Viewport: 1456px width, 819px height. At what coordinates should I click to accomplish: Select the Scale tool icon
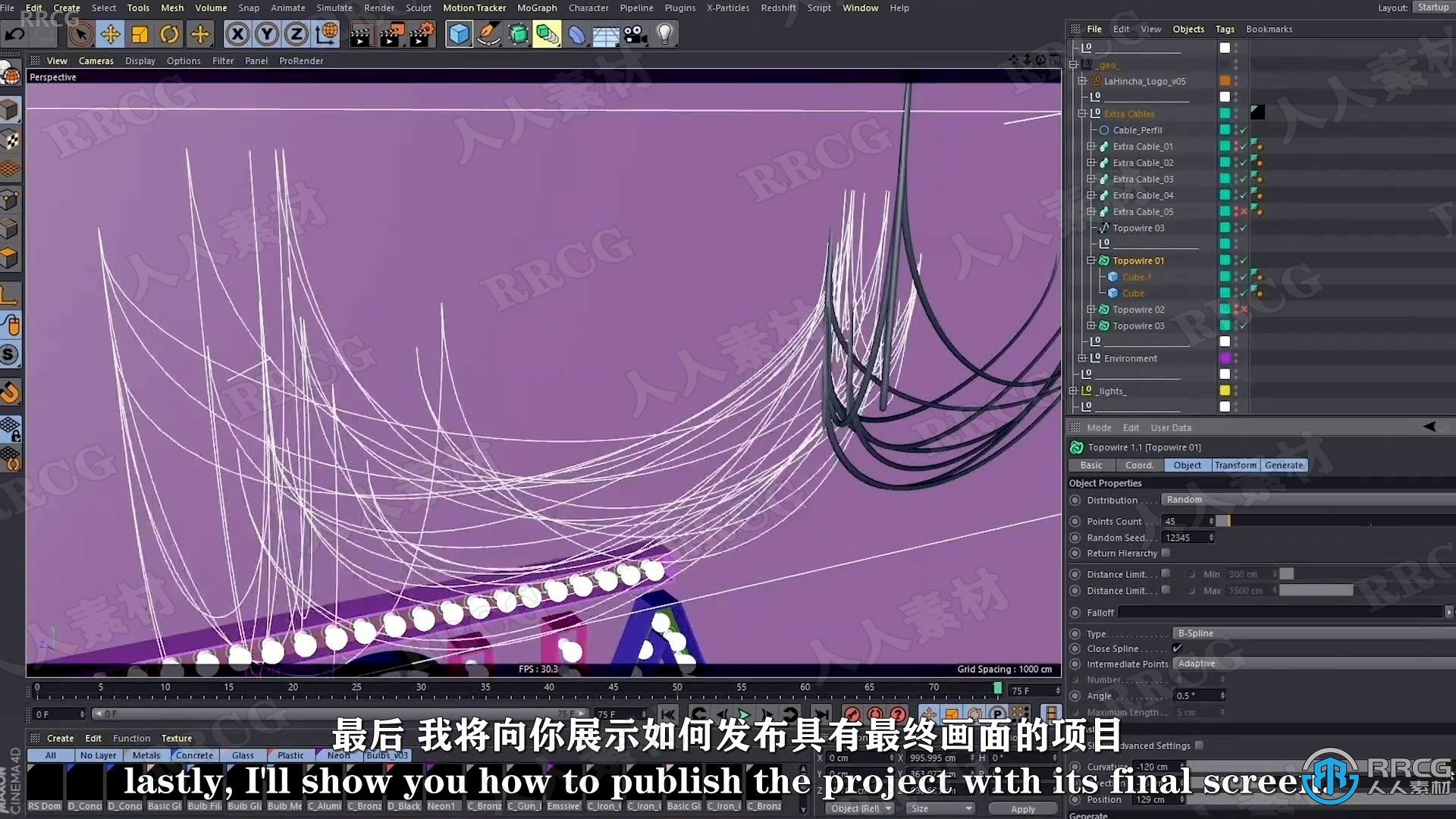[140, 34]
